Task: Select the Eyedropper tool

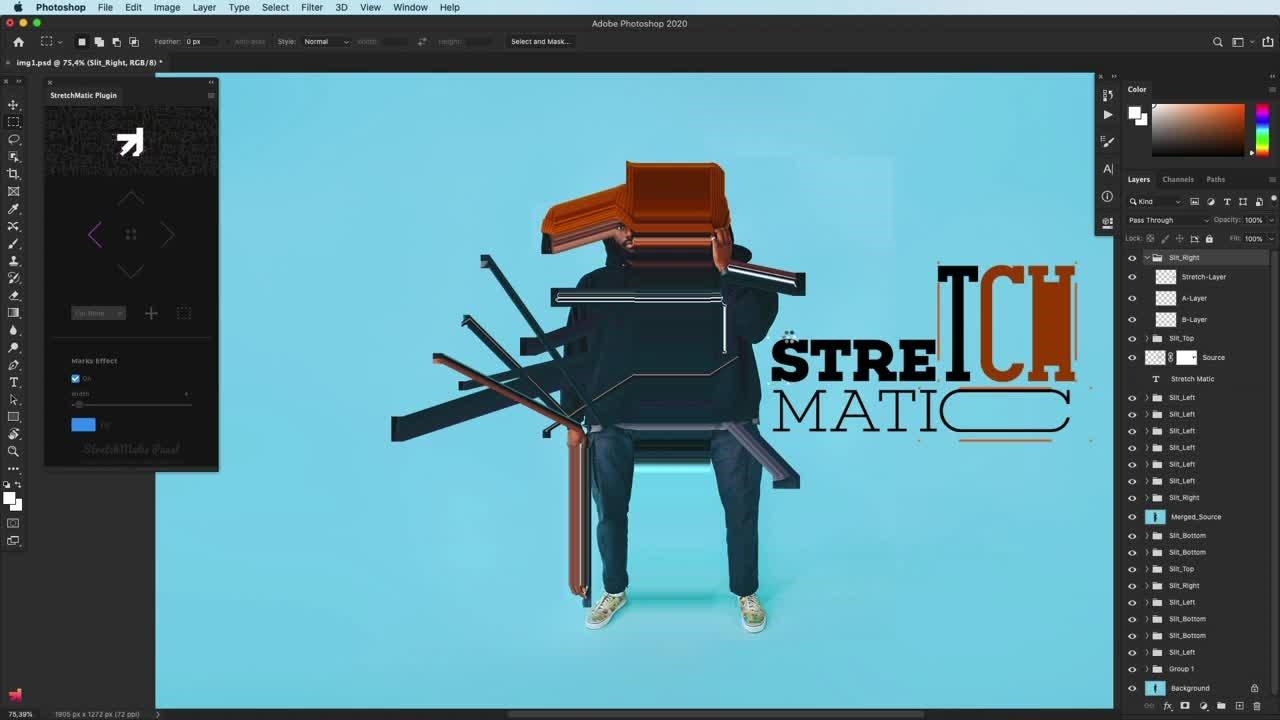Action: (13, 209)
